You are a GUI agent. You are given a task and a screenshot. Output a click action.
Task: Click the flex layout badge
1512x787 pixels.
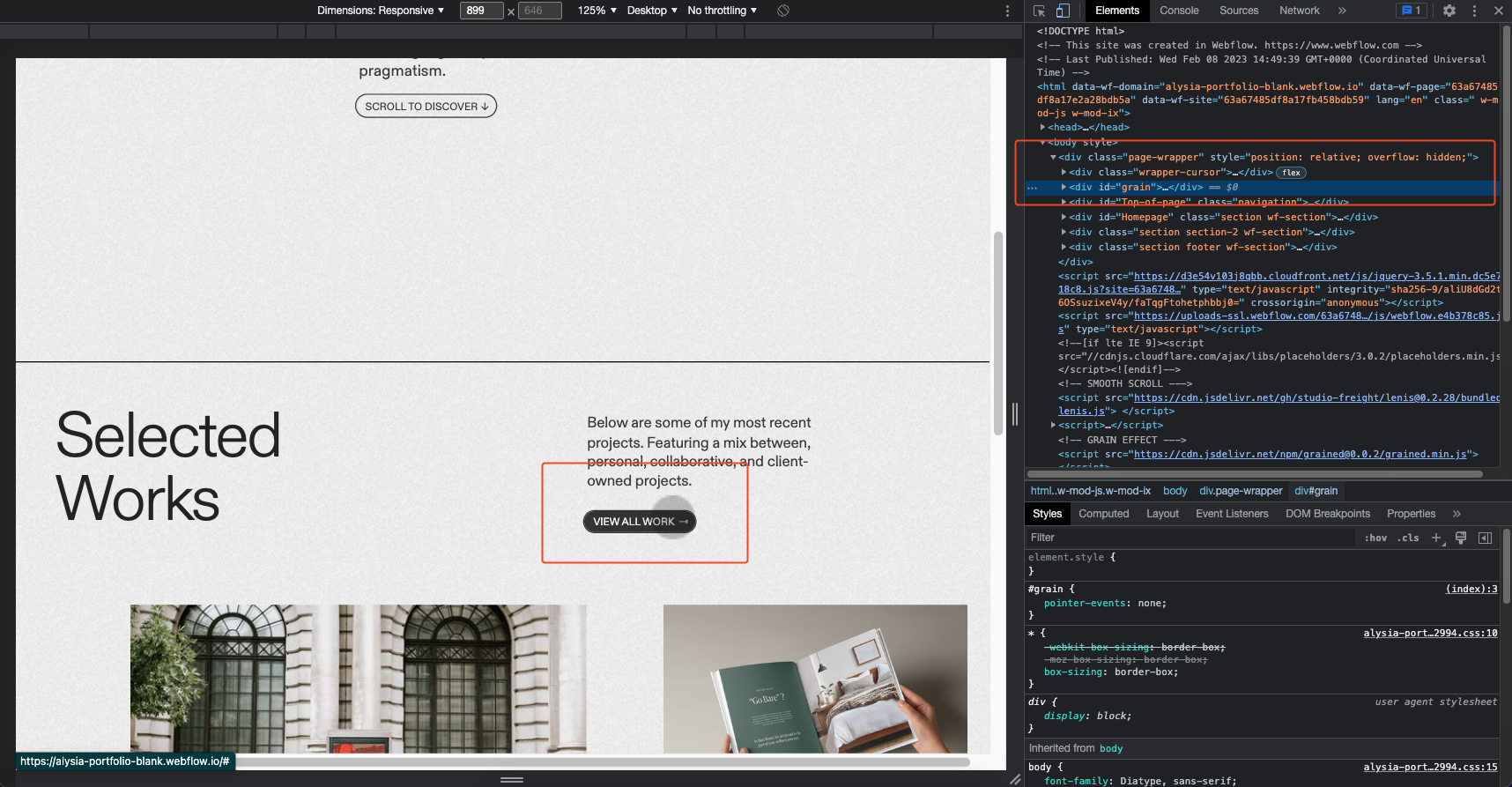(x=1292, y=173)
